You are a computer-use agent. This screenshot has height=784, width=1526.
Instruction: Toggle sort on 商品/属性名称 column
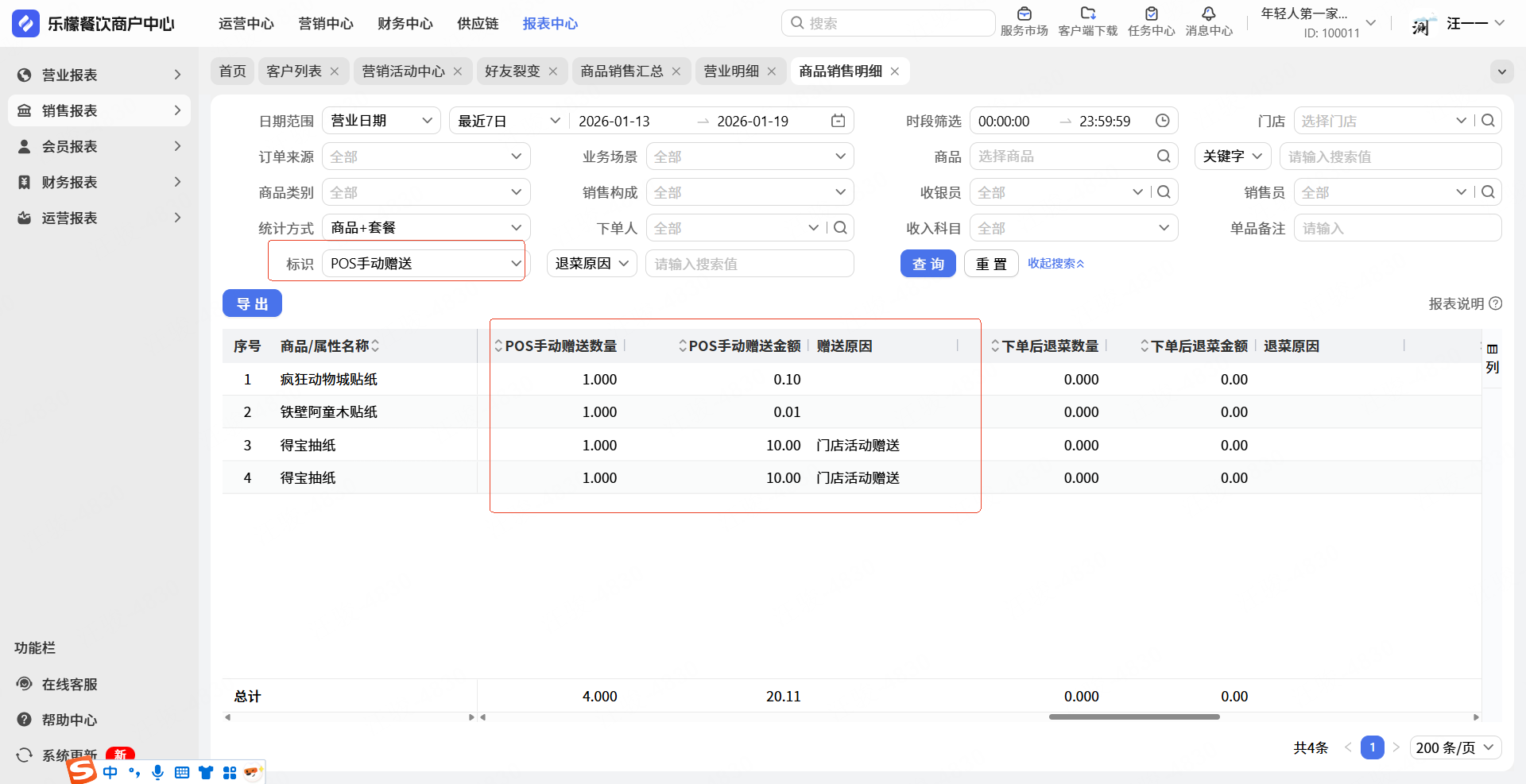(375, 346)
